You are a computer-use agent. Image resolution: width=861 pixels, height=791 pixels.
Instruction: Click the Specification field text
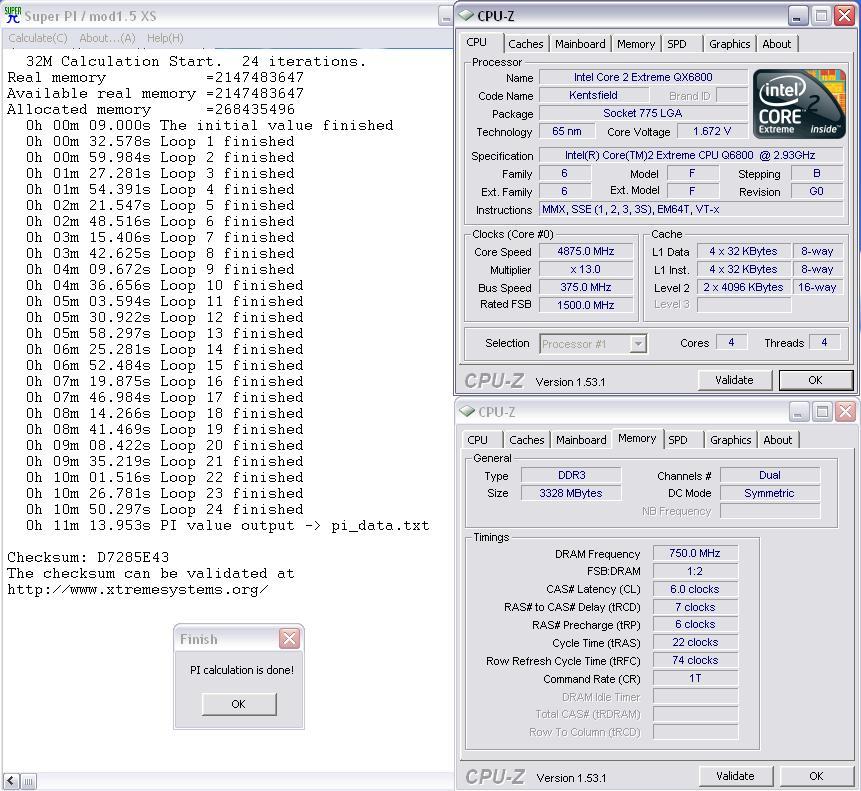[x=690, y=155]
